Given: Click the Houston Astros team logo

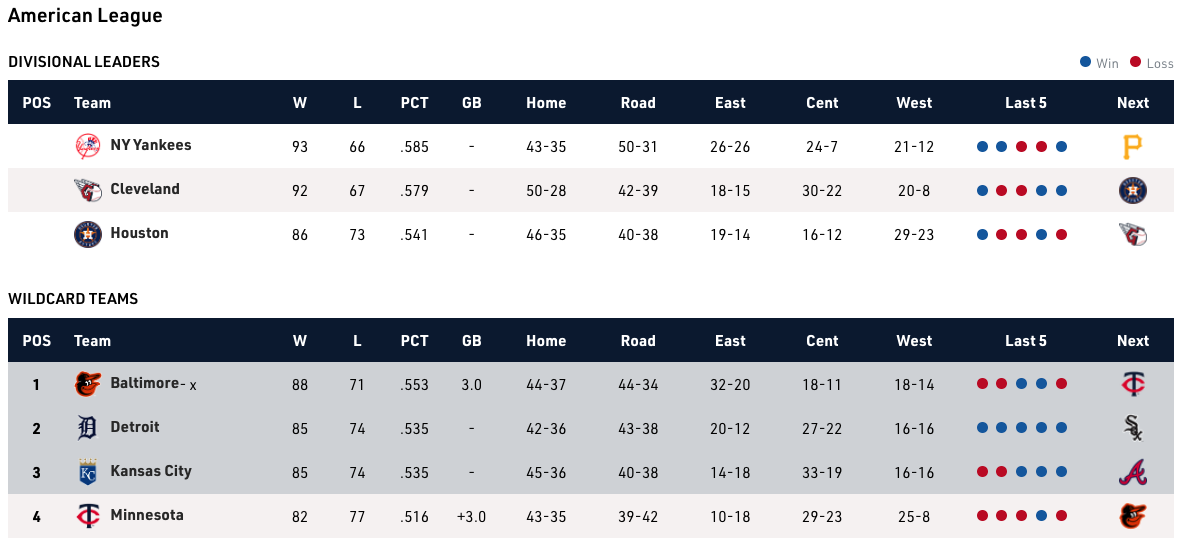Looking at the screenshot, I should click(x=88, y=234).
